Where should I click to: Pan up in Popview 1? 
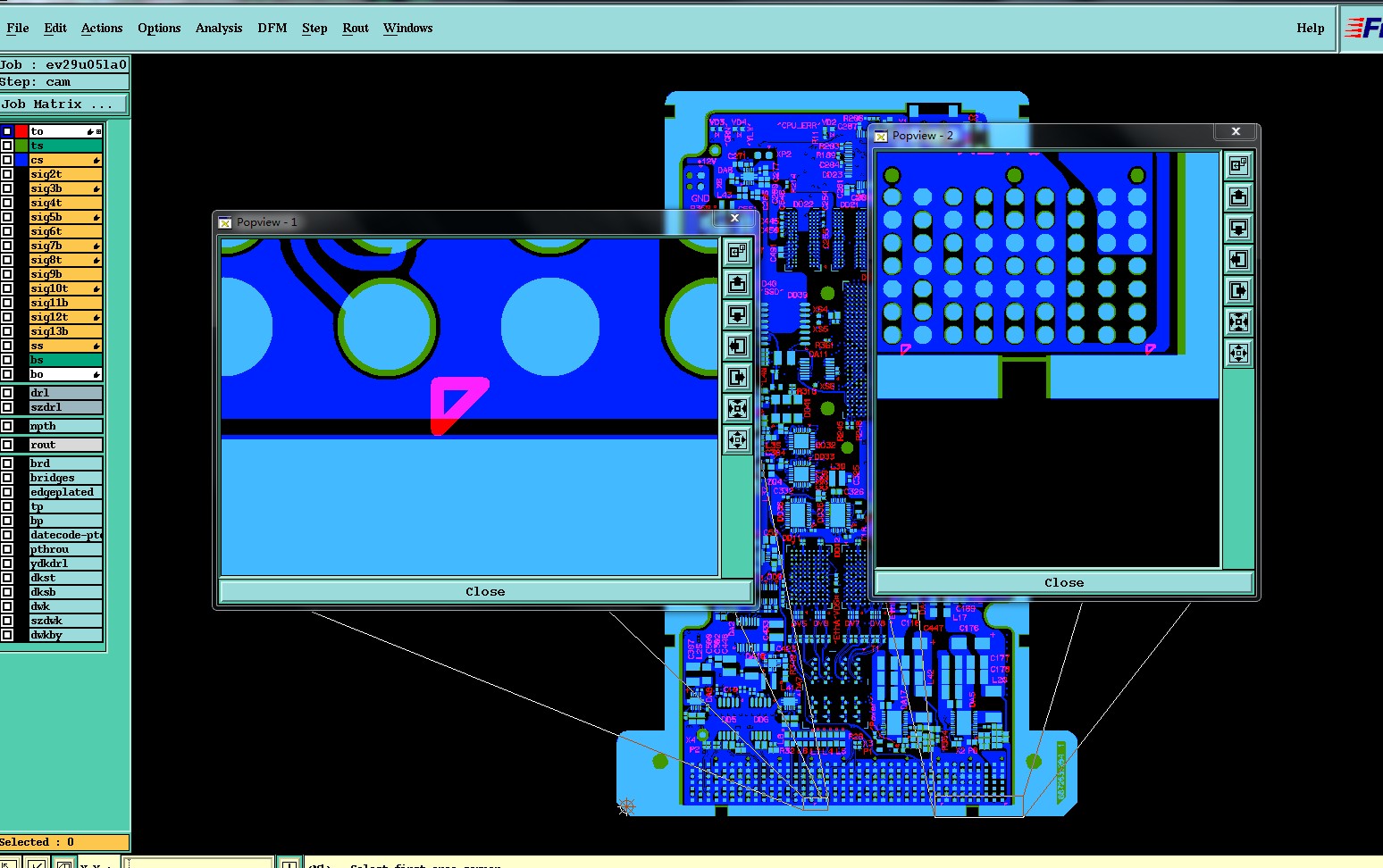(737, 284)
